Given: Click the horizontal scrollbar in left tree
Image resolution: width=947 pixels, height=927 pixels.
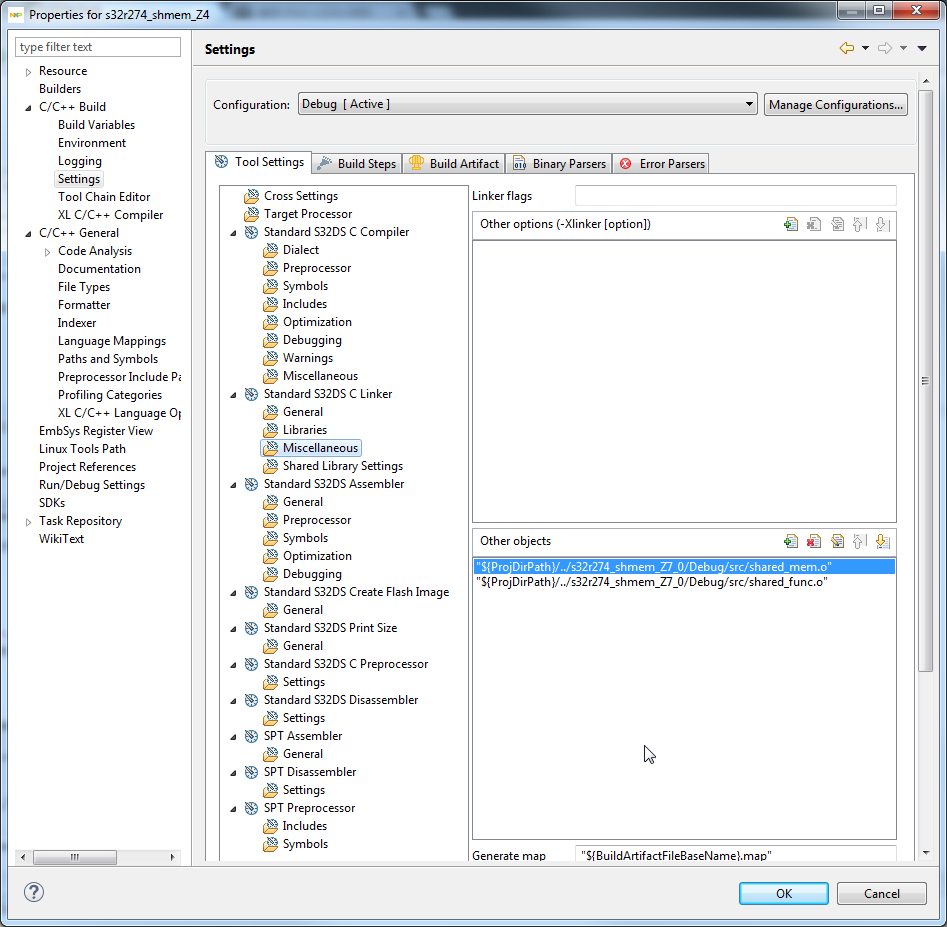Looking at the screenshot, I should (75, 857).
